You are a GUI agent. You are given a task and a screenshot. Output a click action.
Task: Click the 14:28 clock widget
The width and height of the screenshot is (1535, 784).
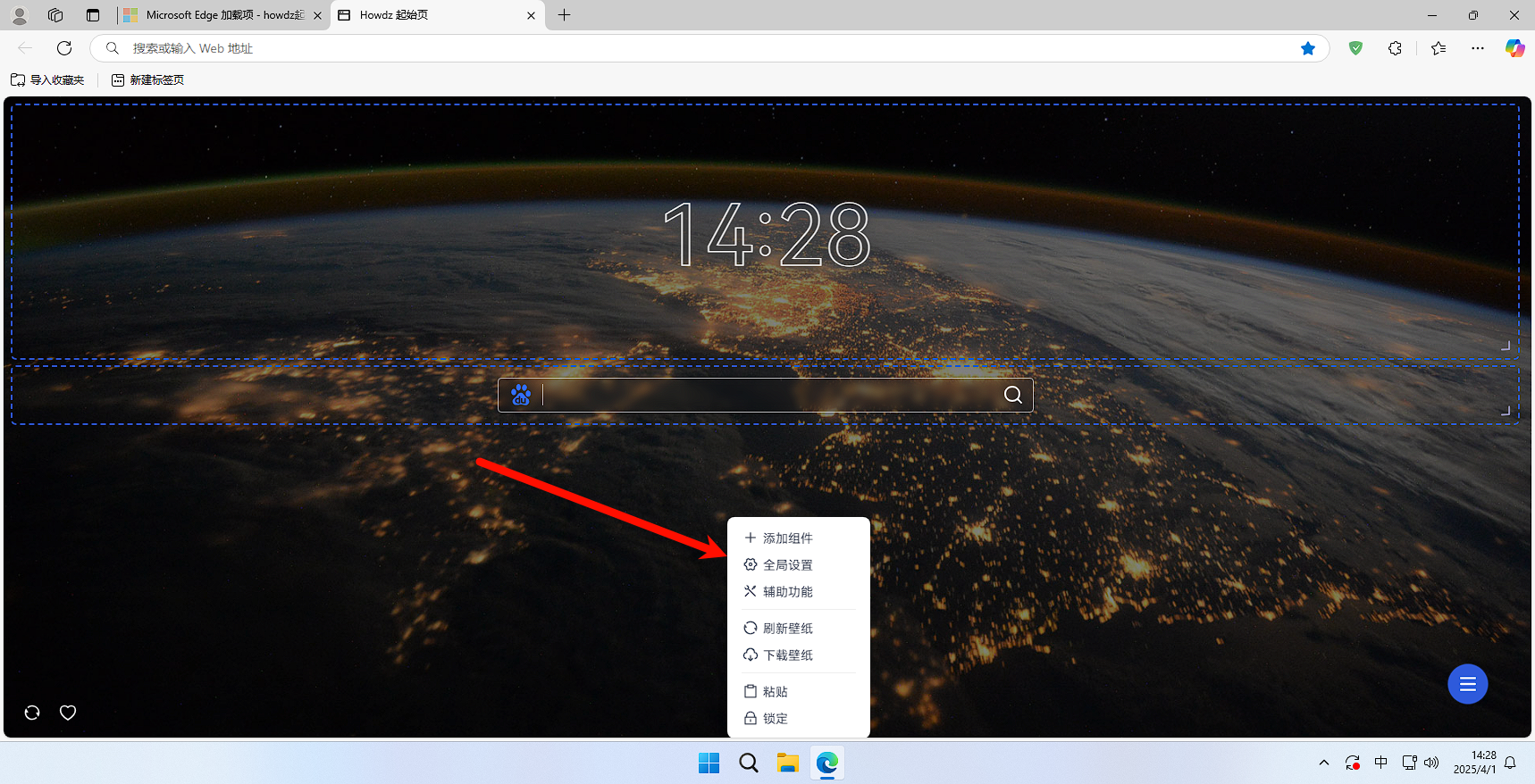pos(767,235)
